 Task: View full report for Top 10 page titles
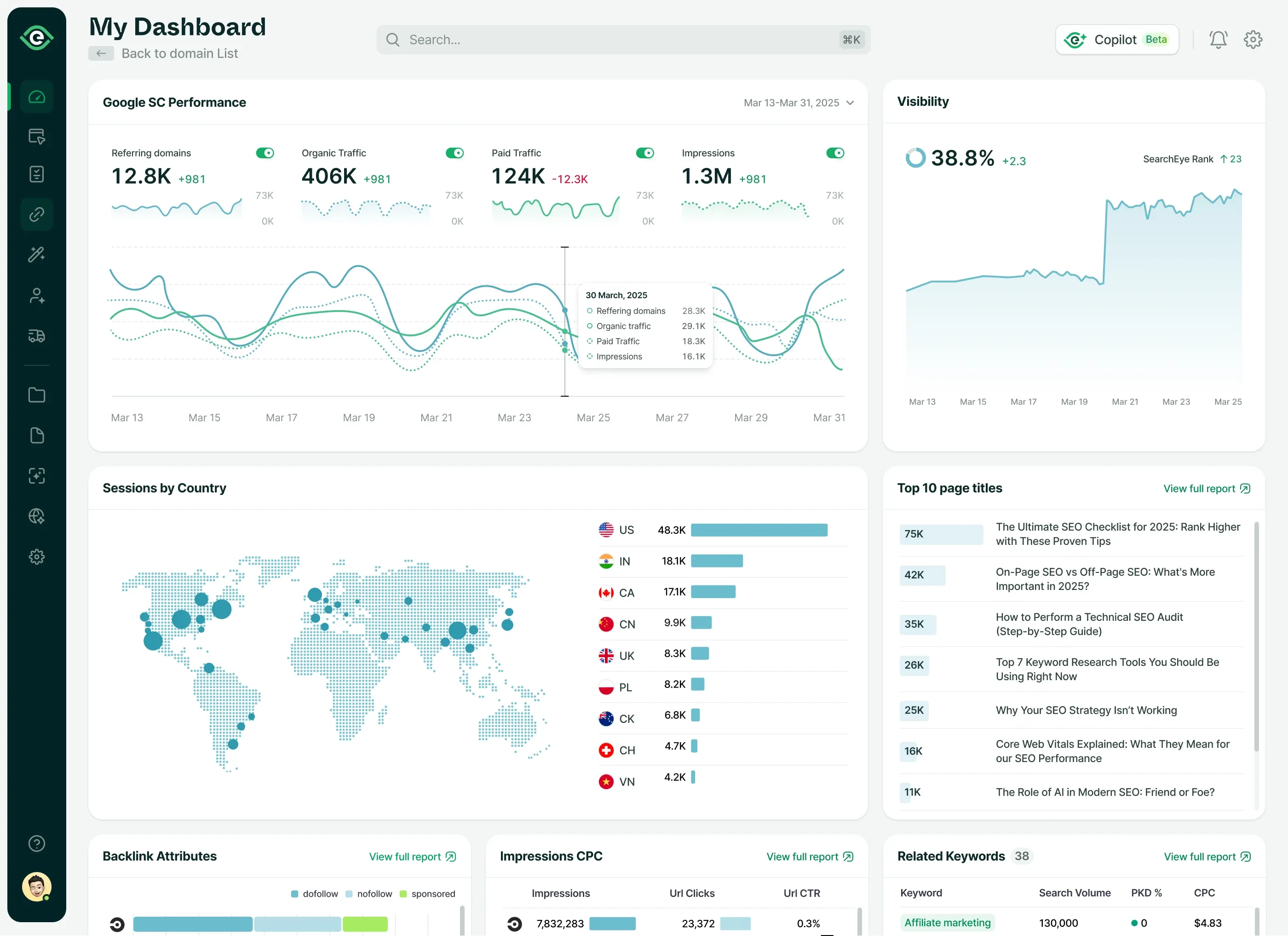(1206, 488)
